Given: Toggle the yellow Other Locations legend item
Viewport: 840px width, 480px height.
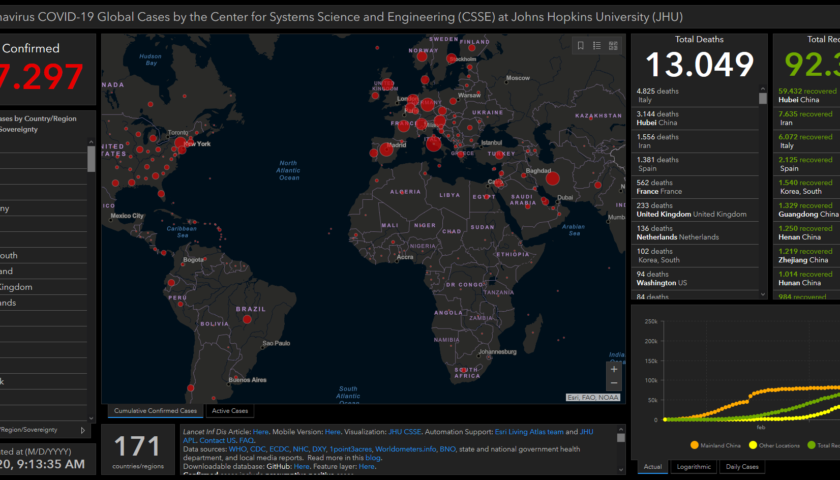Looking at the screenshot, I should [775, 445].
